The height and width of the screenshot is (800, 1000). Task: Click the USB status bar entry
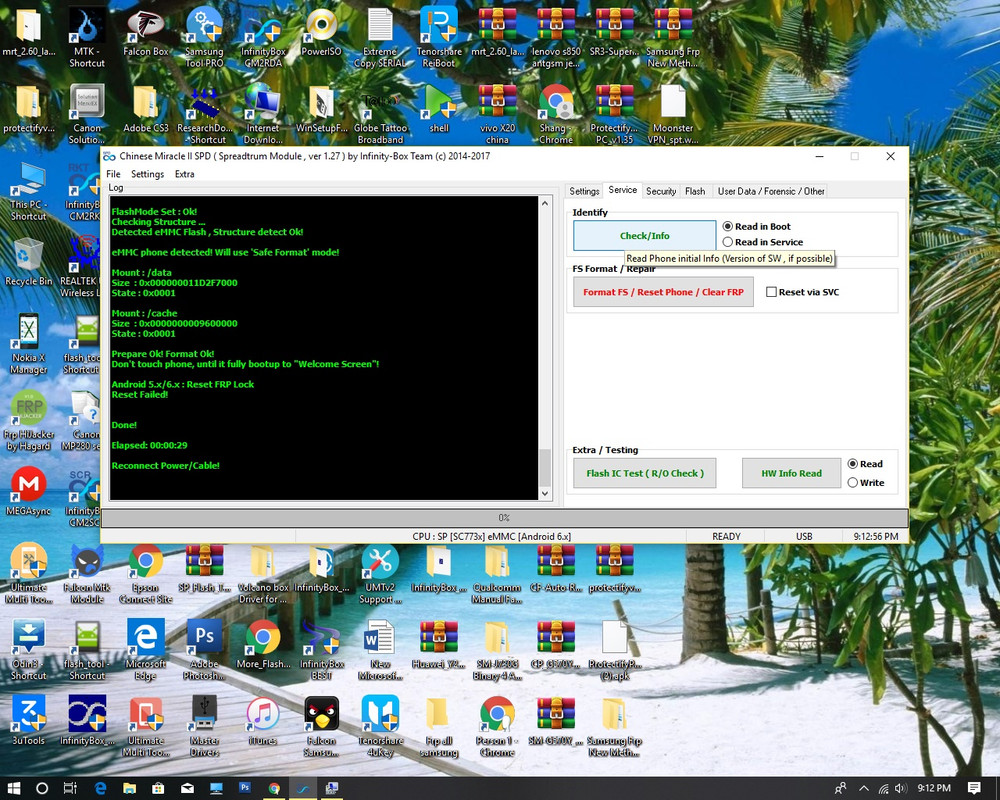pyautogui.click(x=804, y=537)
